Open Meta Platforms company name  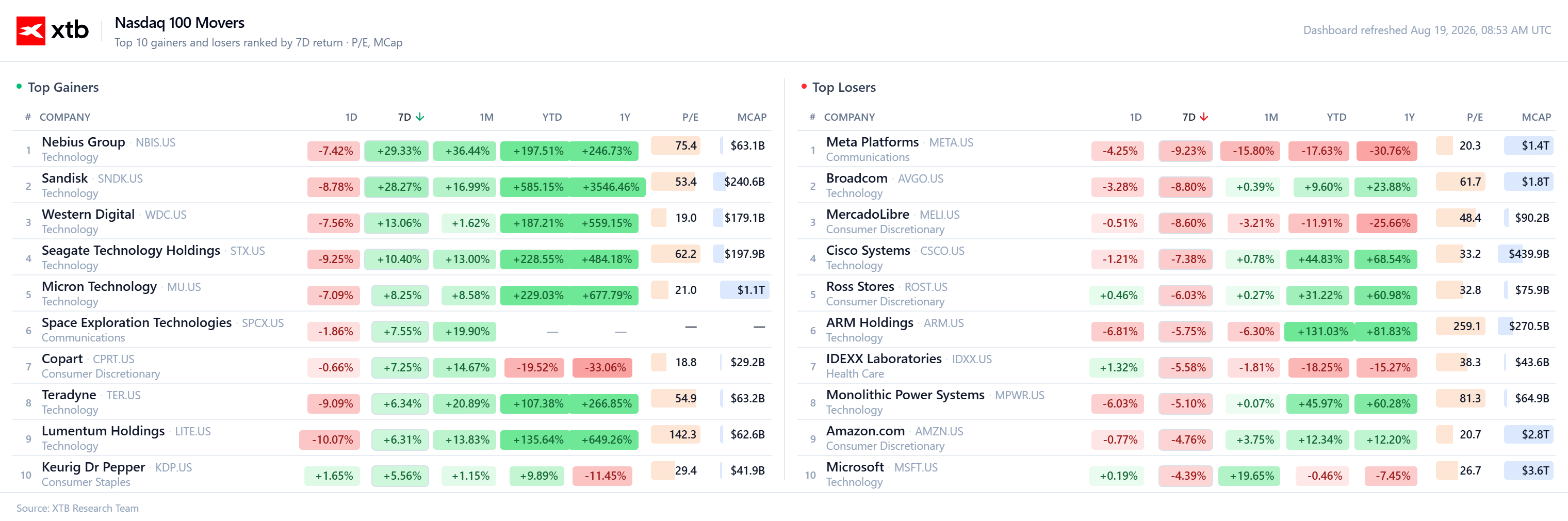872,142
